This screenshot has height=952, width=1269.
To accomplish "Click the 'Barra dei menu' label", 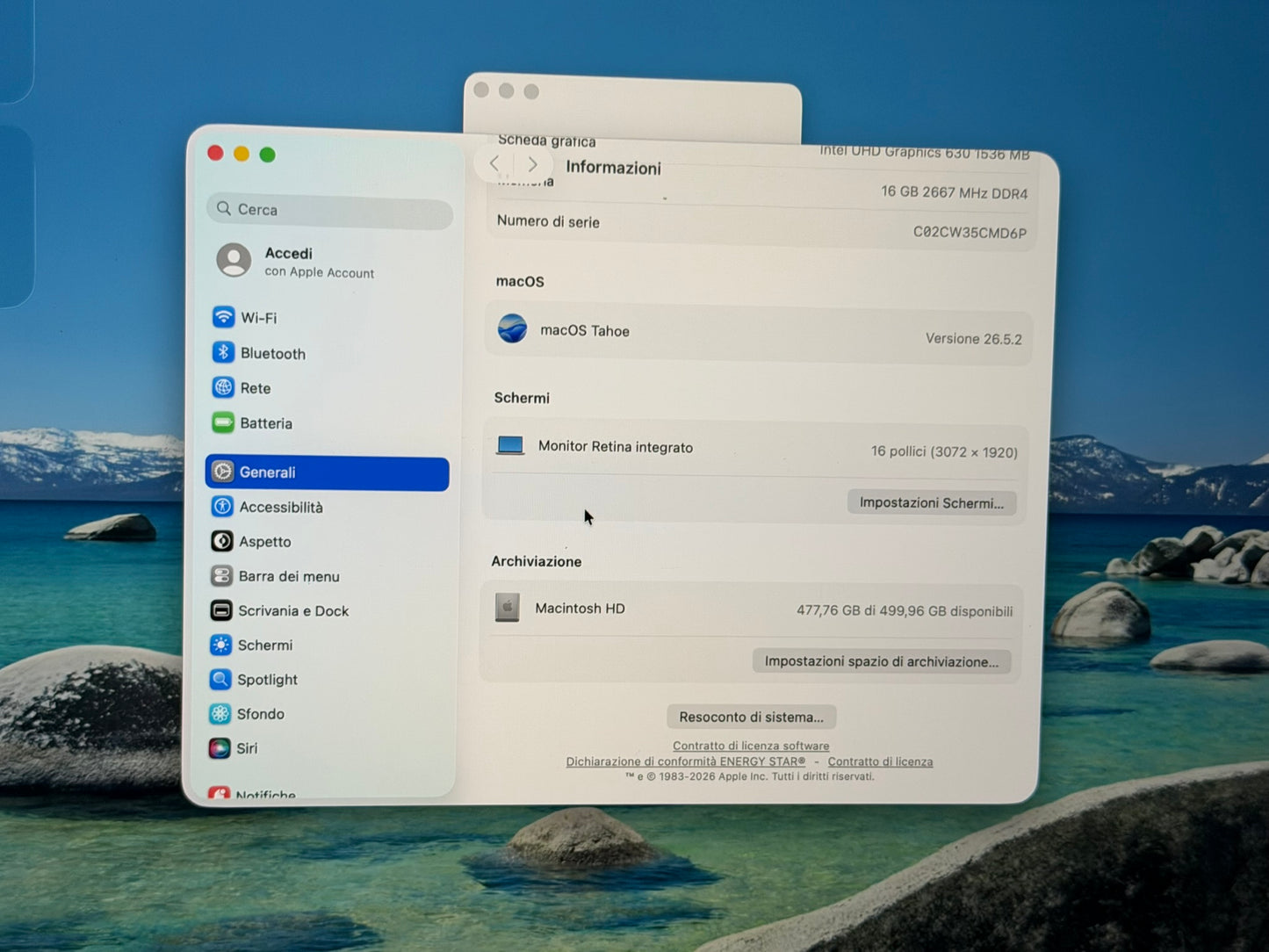I will [x=289, y=576].
